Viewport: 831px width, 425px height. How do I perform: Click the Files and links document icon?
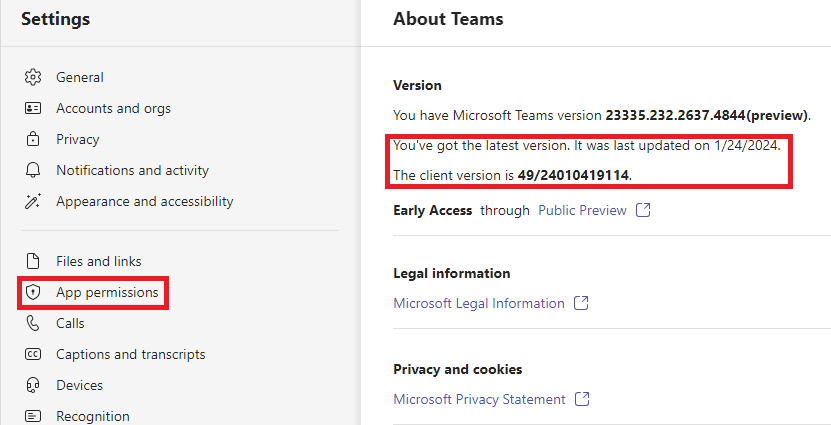(33, 261)
